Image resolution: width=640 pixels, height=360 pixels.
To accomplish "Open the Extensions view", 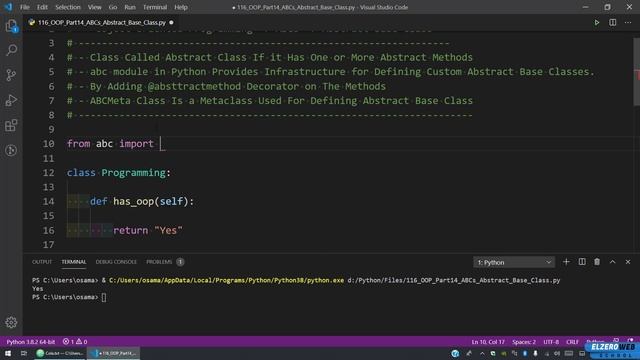I will (x=11, y=125).
